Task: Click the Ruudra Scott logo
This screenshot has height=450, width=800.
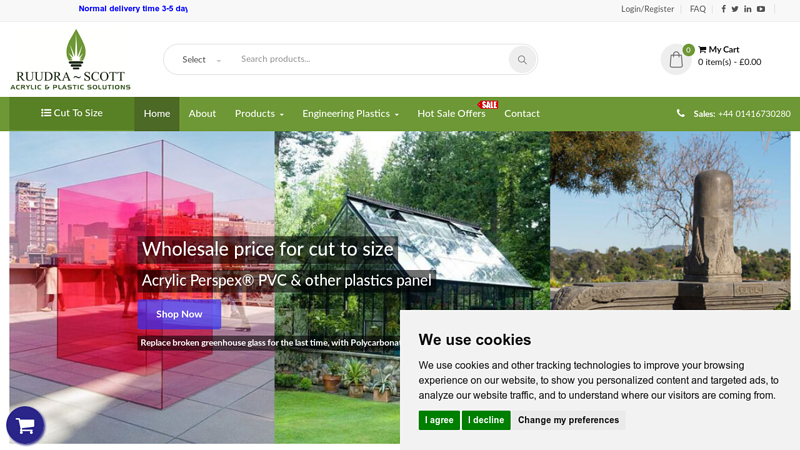Action: 71,60
